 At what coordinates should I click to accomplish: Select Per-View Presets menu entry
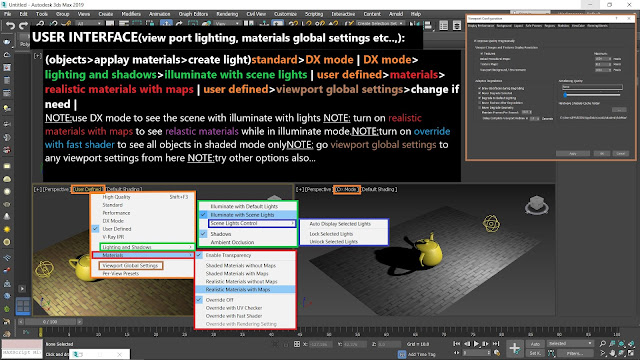pyautogui.click(x=143, y=273)
